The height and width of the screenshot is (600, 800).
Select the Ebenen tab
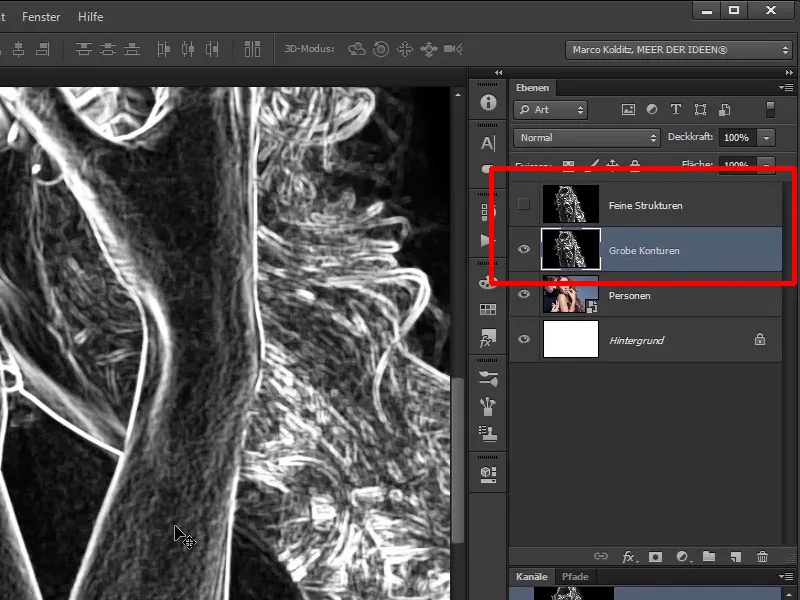click(532, 88)
